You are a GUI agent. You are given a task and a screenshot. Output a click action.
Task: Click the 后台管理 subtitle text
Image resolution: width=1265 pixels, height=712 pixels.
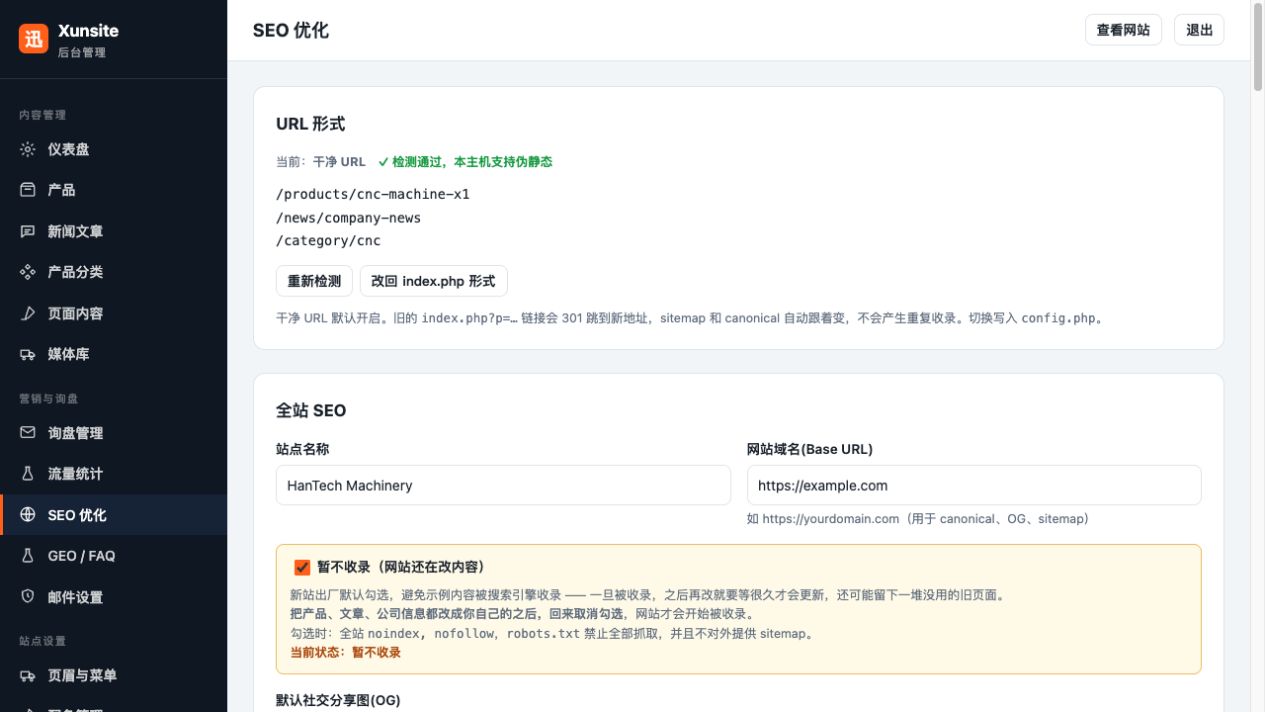82,52
